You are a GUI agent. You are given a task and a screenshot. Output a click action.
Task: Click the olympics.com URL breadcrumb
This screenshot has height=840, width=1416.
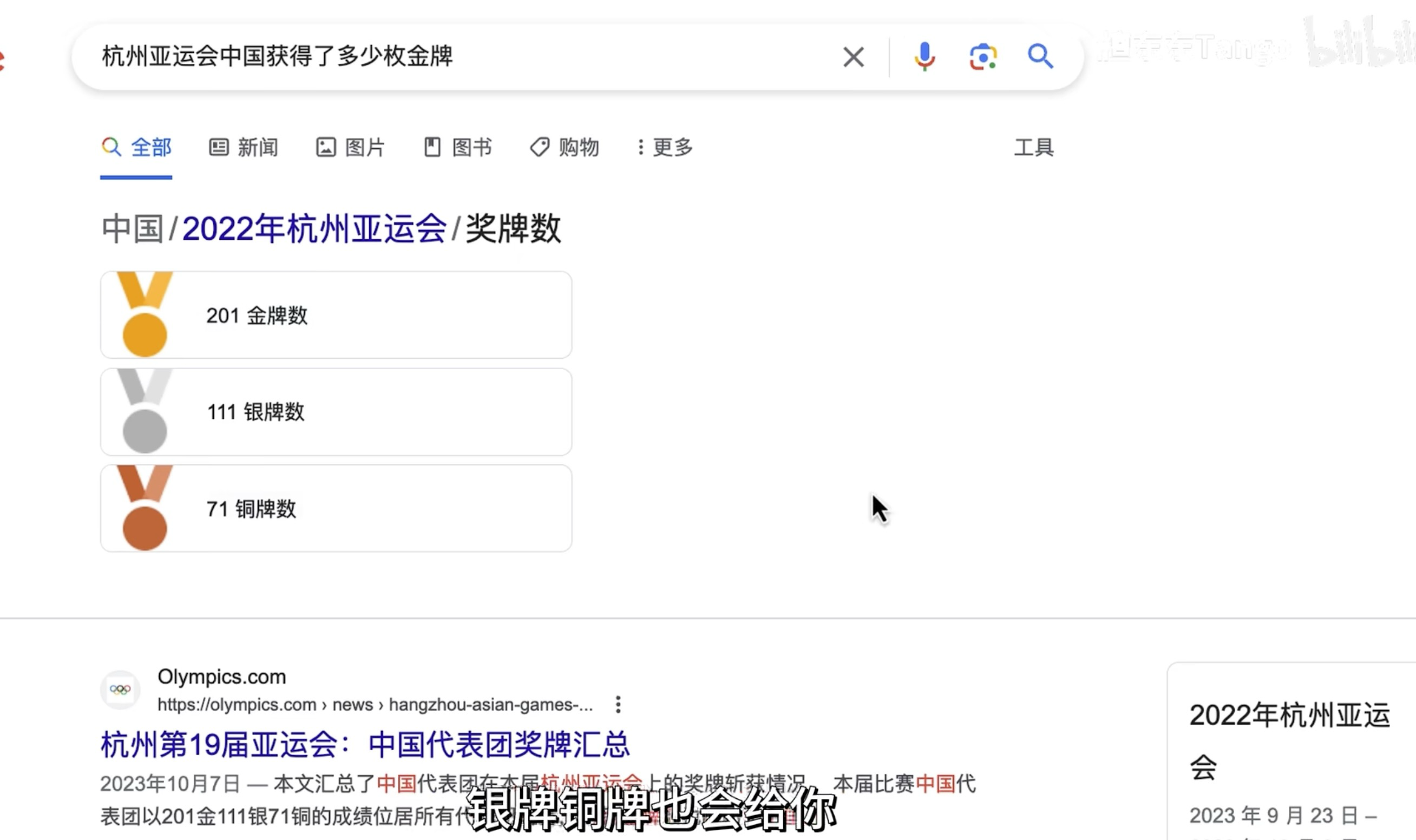(x=375, y=704)
